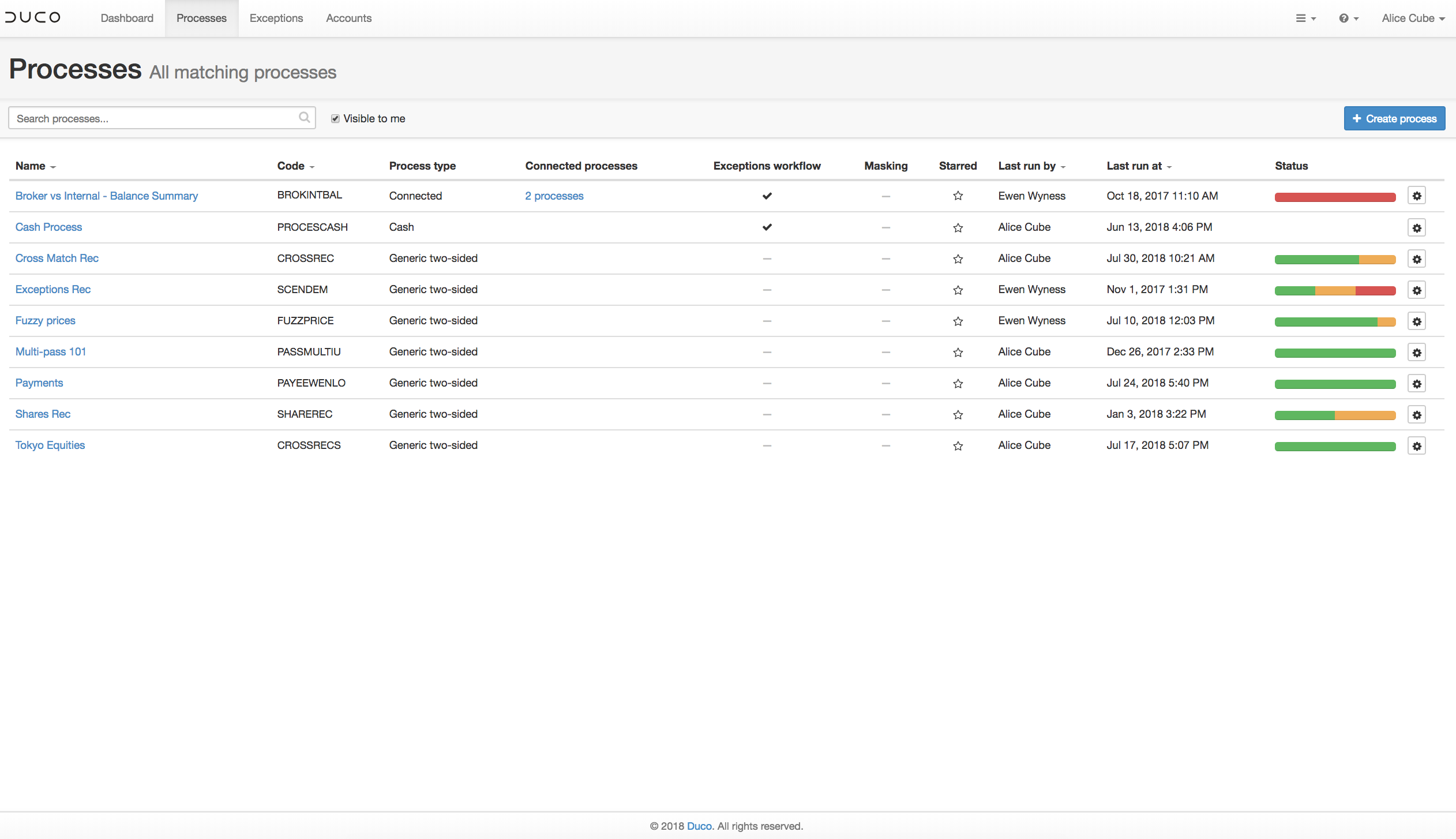Star the Fuzzy prices process
Image resolution: width=1456 pixels, height=839 pixels.
(x=958, y=321)
